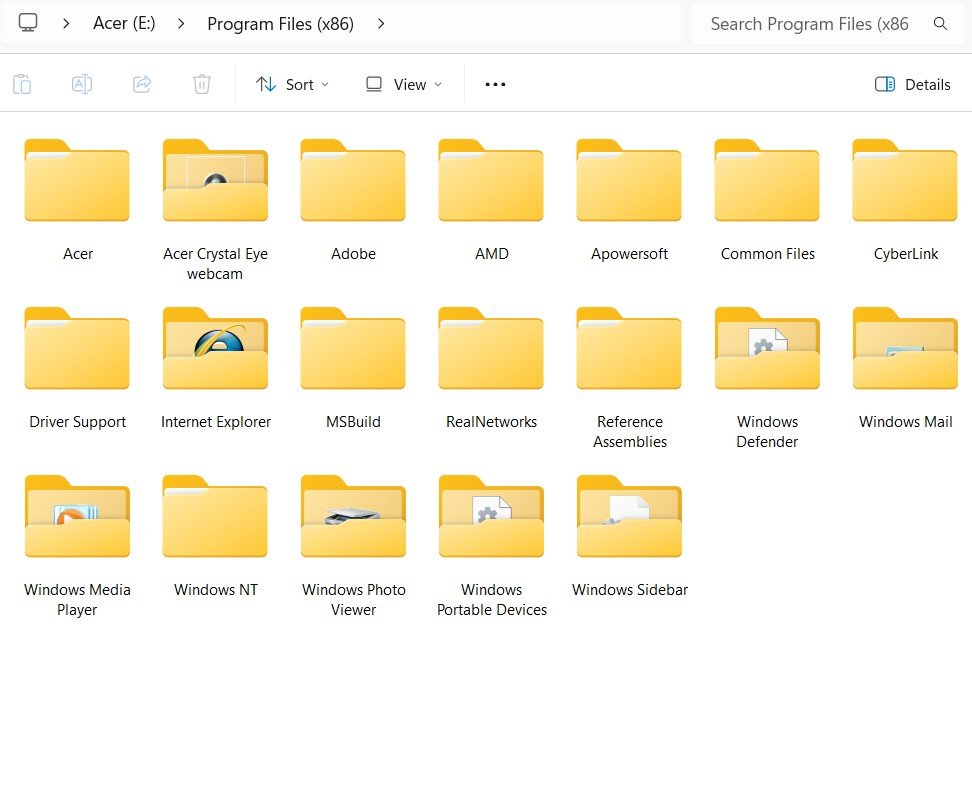Screen dimensions: 972x787
Task: Select the Apowersoft folder icon
Action: pyautogui.click(x=629, y=180)
